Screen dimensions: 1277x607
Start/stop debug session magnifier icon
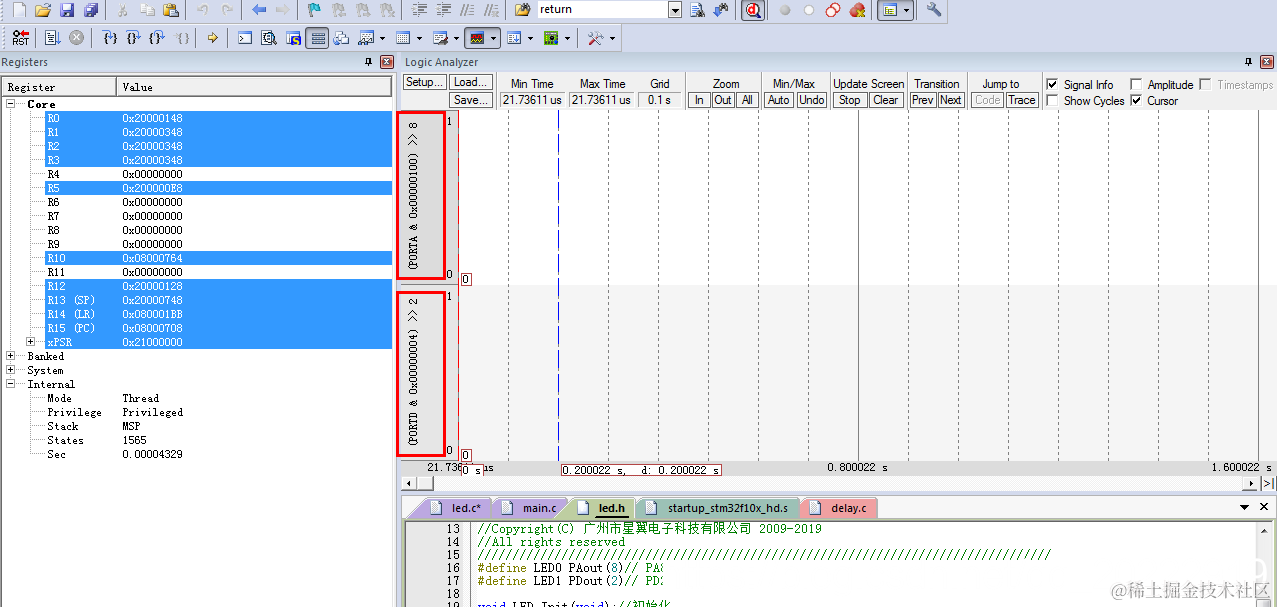[x=753, y=10]
